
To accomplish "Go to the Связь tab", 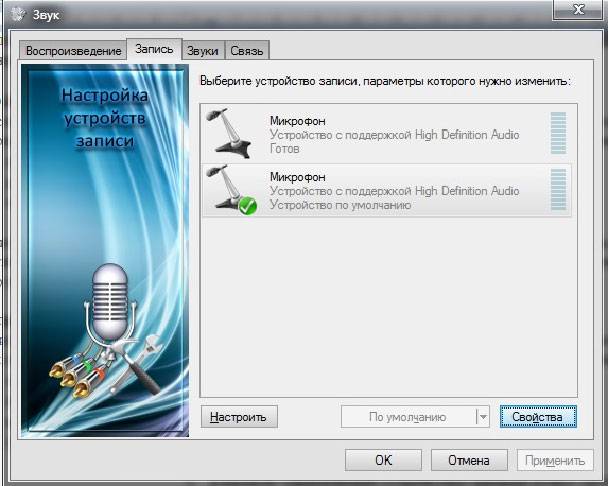I will (247, 50).
